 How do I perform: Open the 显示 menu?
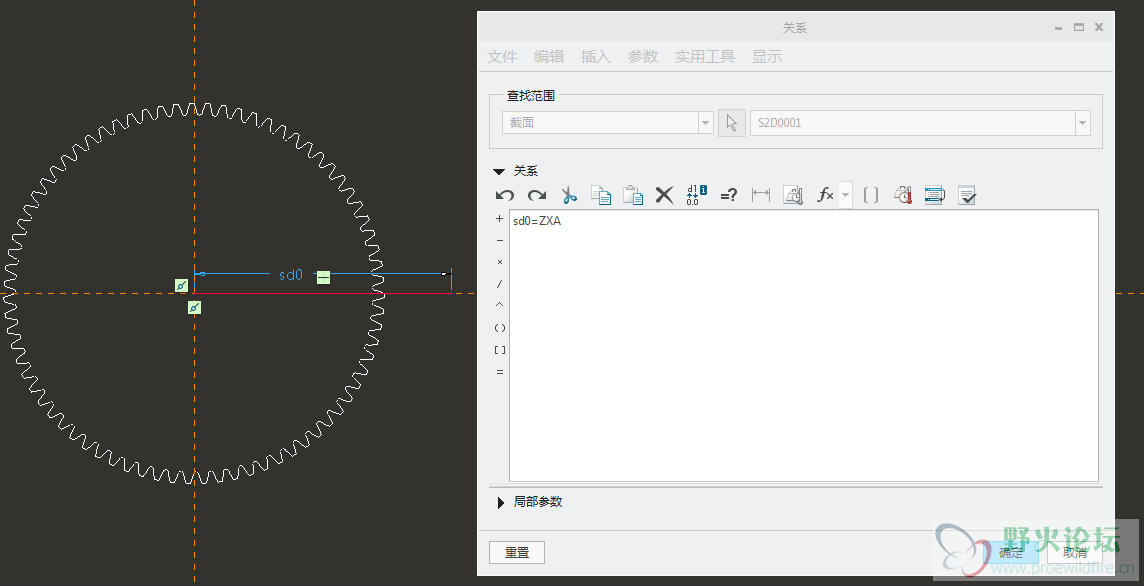[x=767, y=57]
